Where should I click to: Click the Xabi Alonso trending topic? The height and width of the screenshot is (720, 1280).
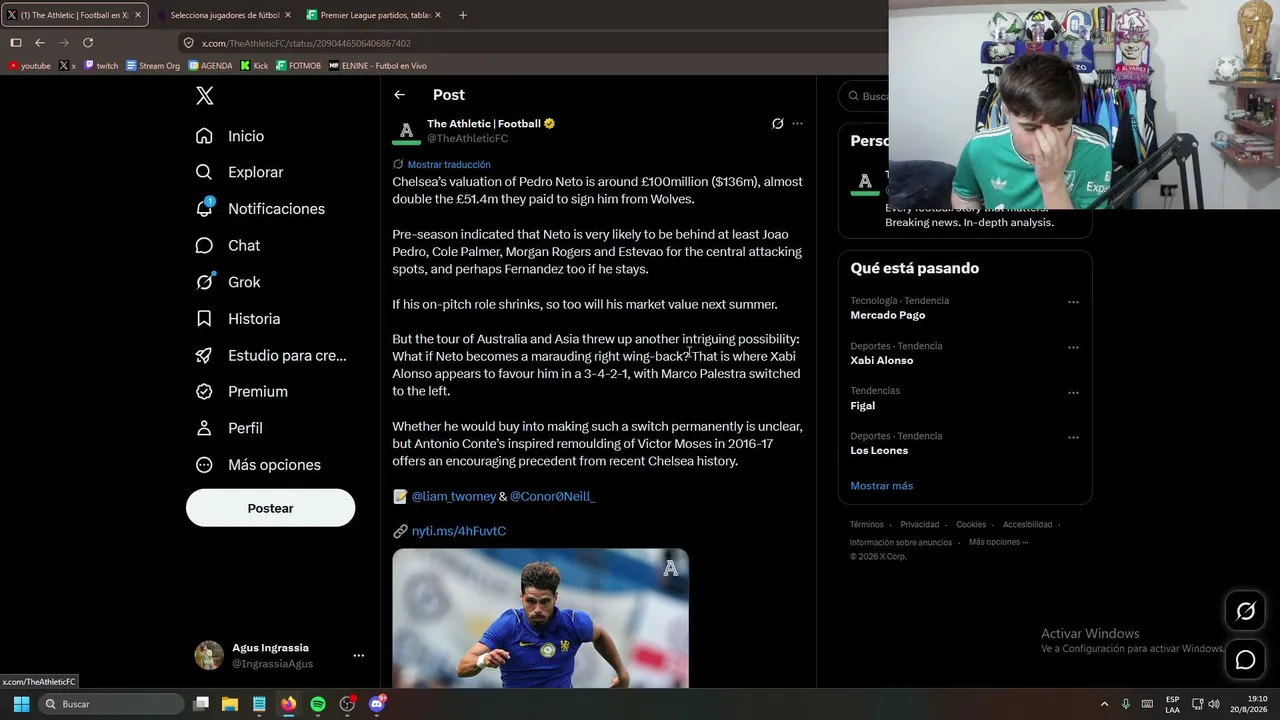click(x=882, y=360)
